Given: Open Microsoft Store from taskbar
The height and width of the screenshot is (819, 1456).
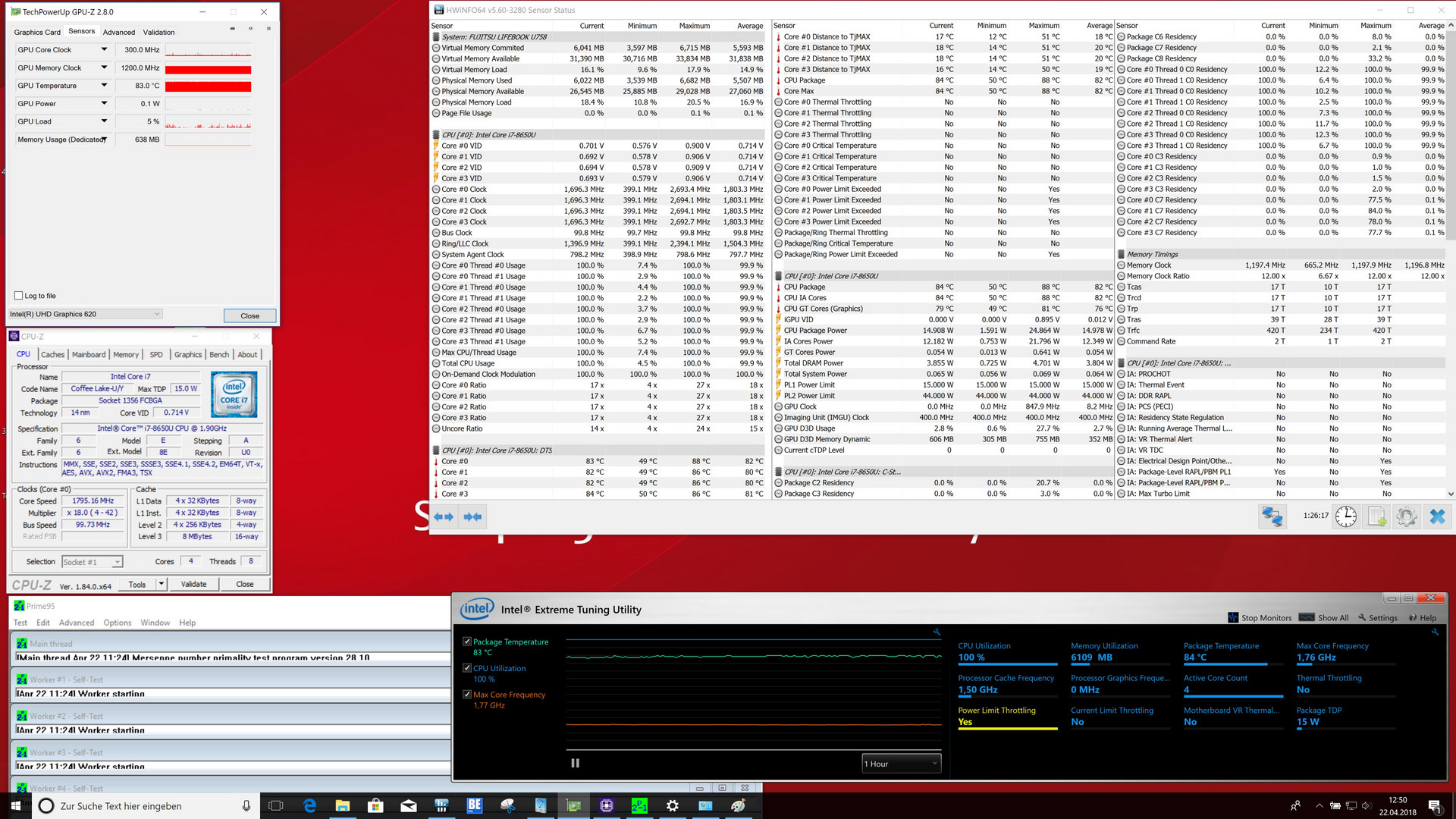Looking at the screenshot, I should pyautogui.click(x=375, y=806).
